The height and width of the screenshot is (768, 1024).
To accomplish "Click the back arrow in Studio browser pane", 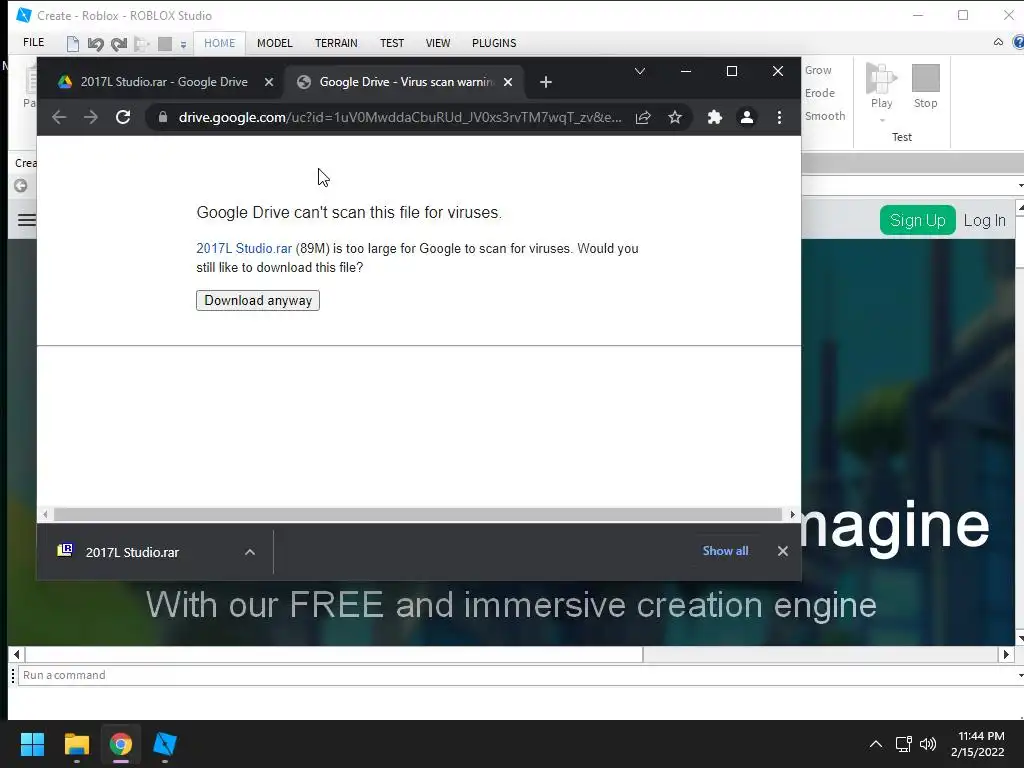I will (21, 185).
